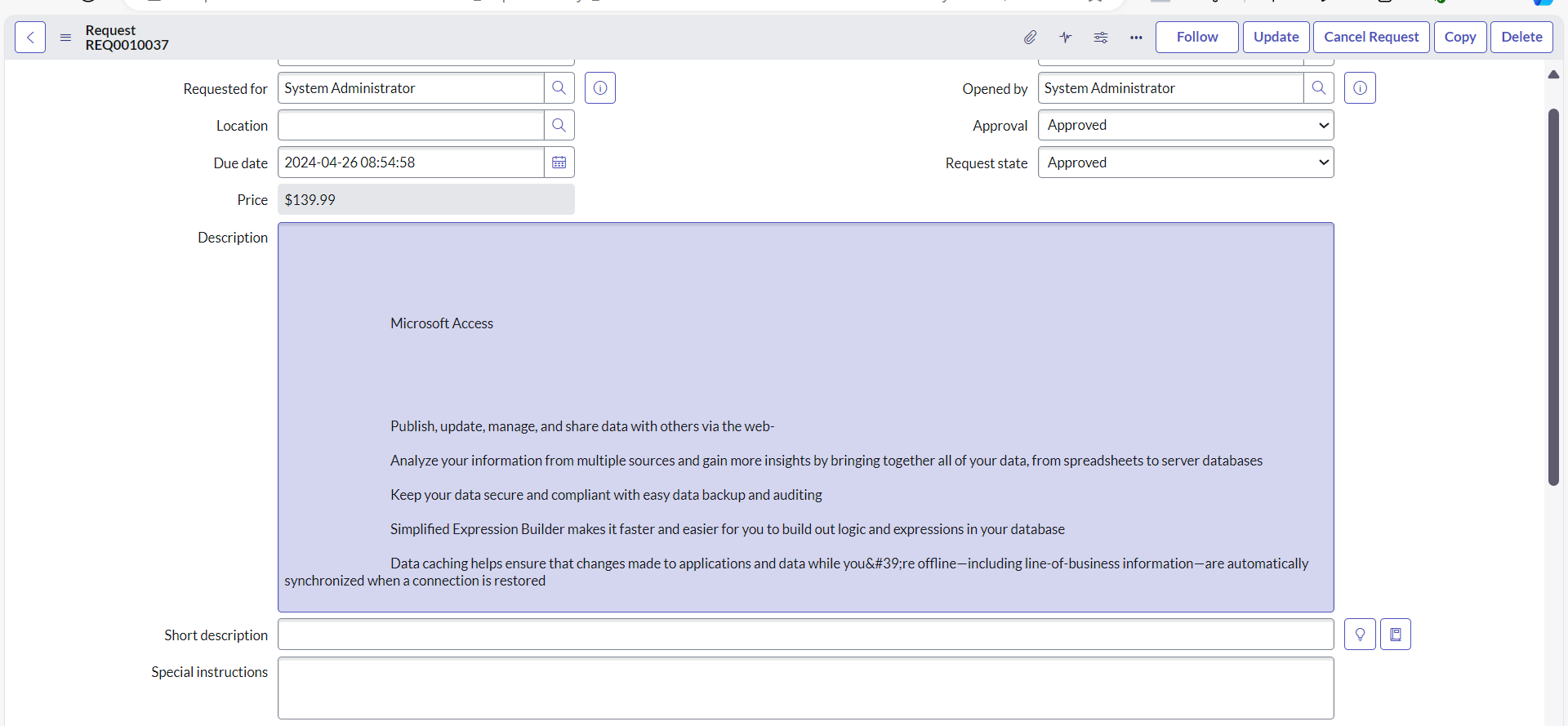Open the more options ellipsis menu
The image size is (1568, 726).
(1136, 38)
